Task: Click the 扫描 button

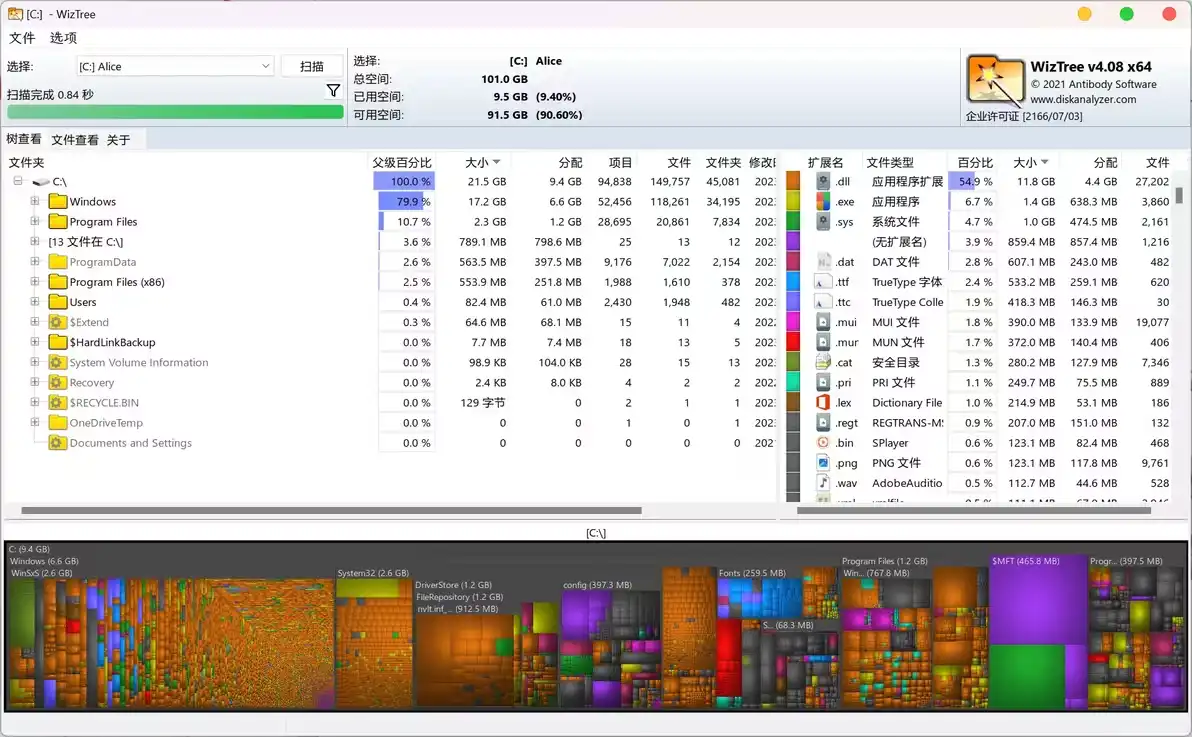Action: point(312,66)
